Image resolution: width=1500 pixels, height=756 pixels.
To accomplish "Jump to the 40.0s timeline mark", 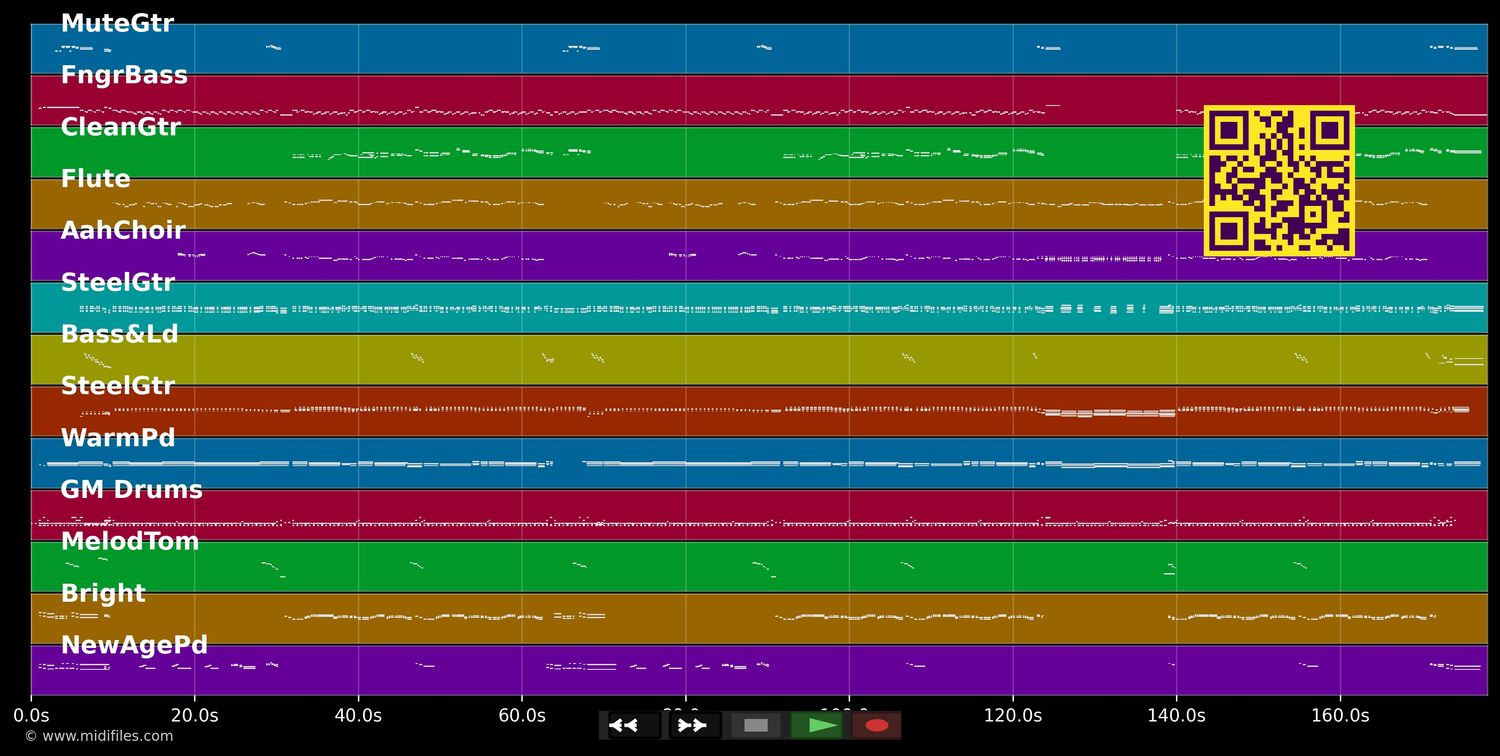I will coord(358,716).
